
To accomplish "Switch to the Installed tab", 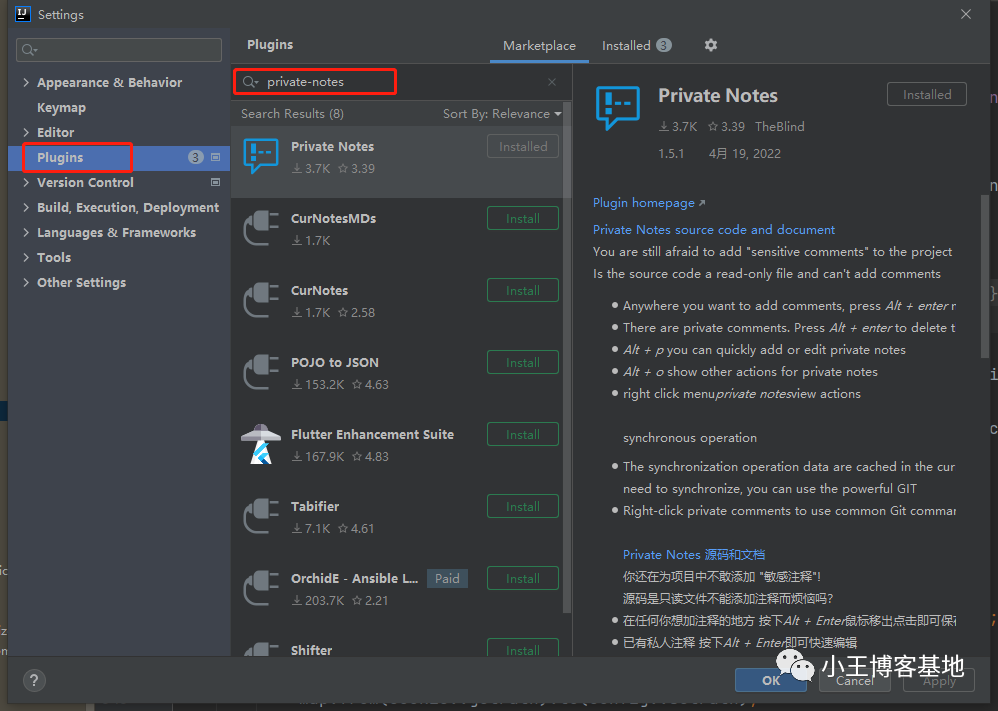I will click(636, 46).
